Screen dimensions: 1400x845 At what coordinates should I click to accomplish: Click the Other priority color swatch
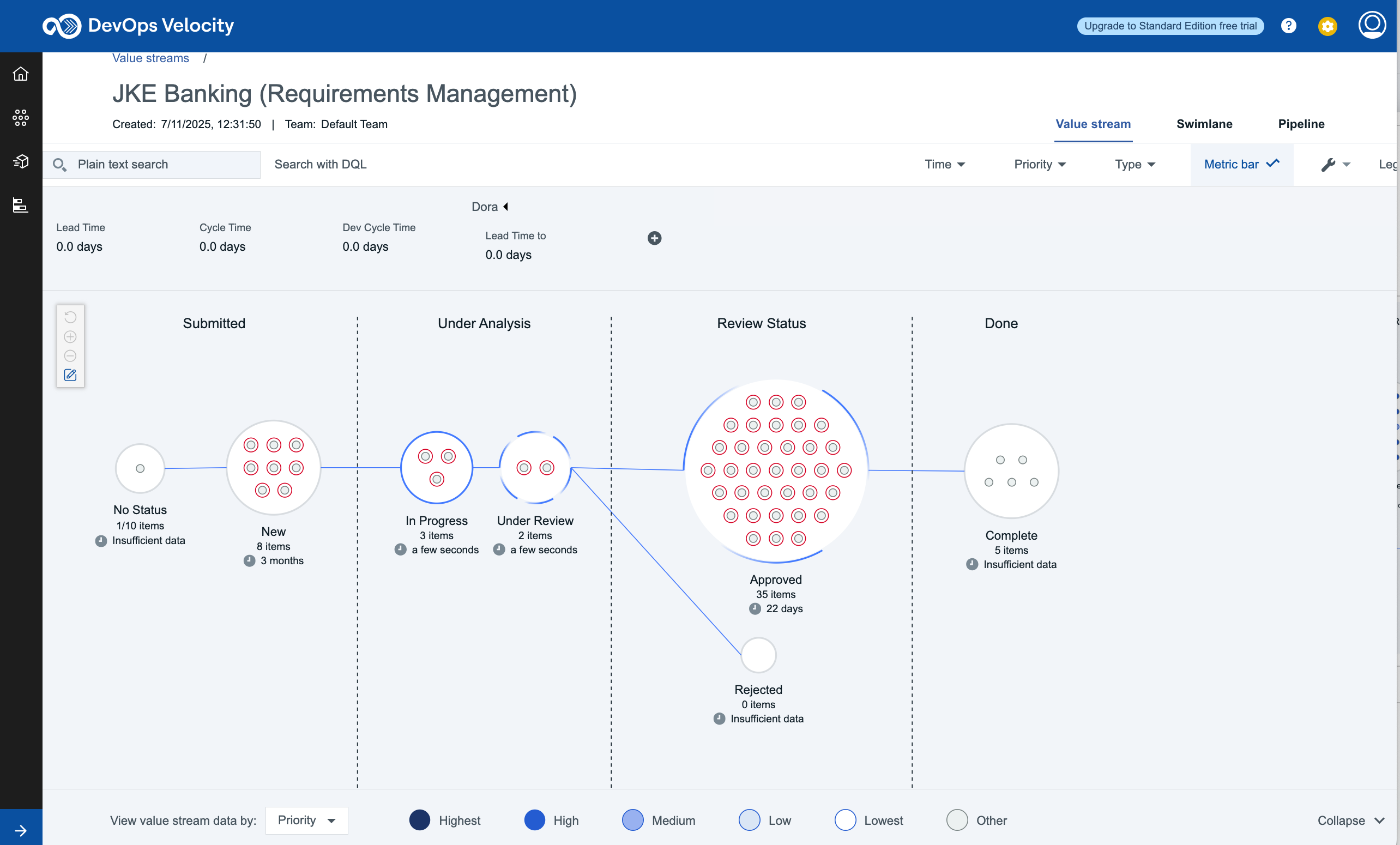[957, 820]
